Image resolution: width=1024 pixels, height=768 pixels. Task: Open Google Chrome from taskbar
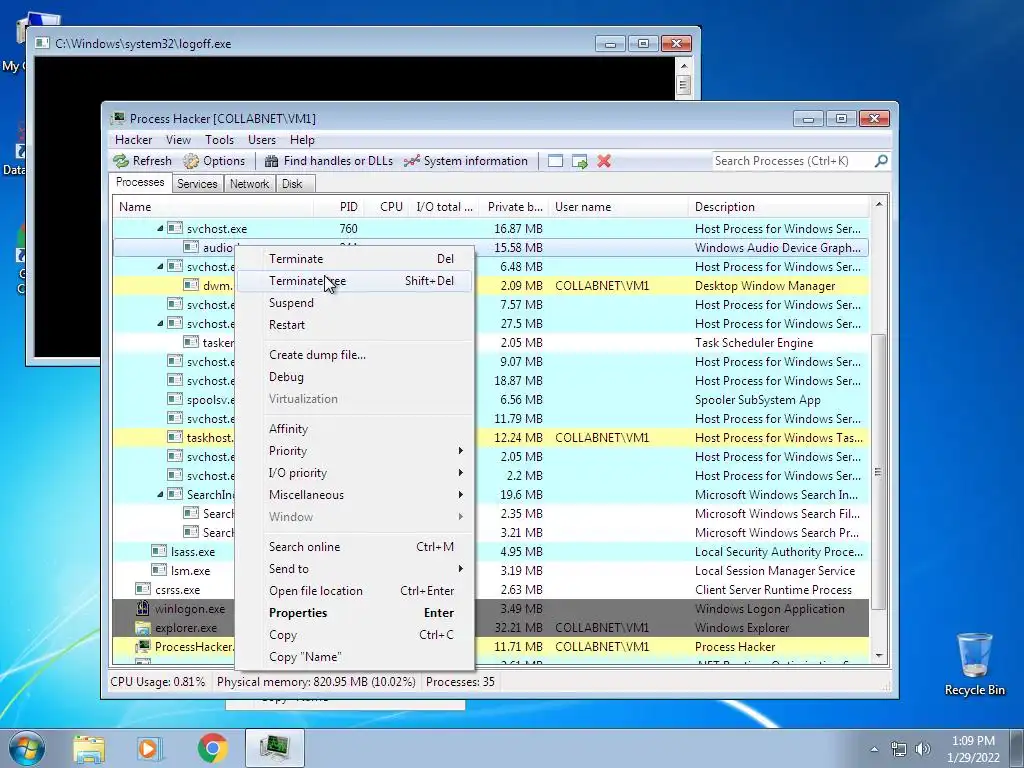pos(212,748)
